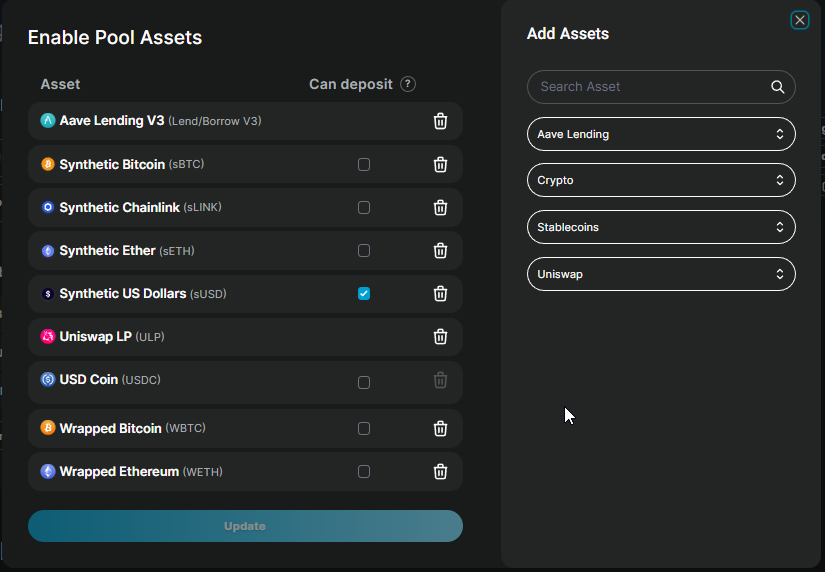Remove Synthetic Bitcoin with its trash icon
The image size is (825, 572).
(440, 165)
